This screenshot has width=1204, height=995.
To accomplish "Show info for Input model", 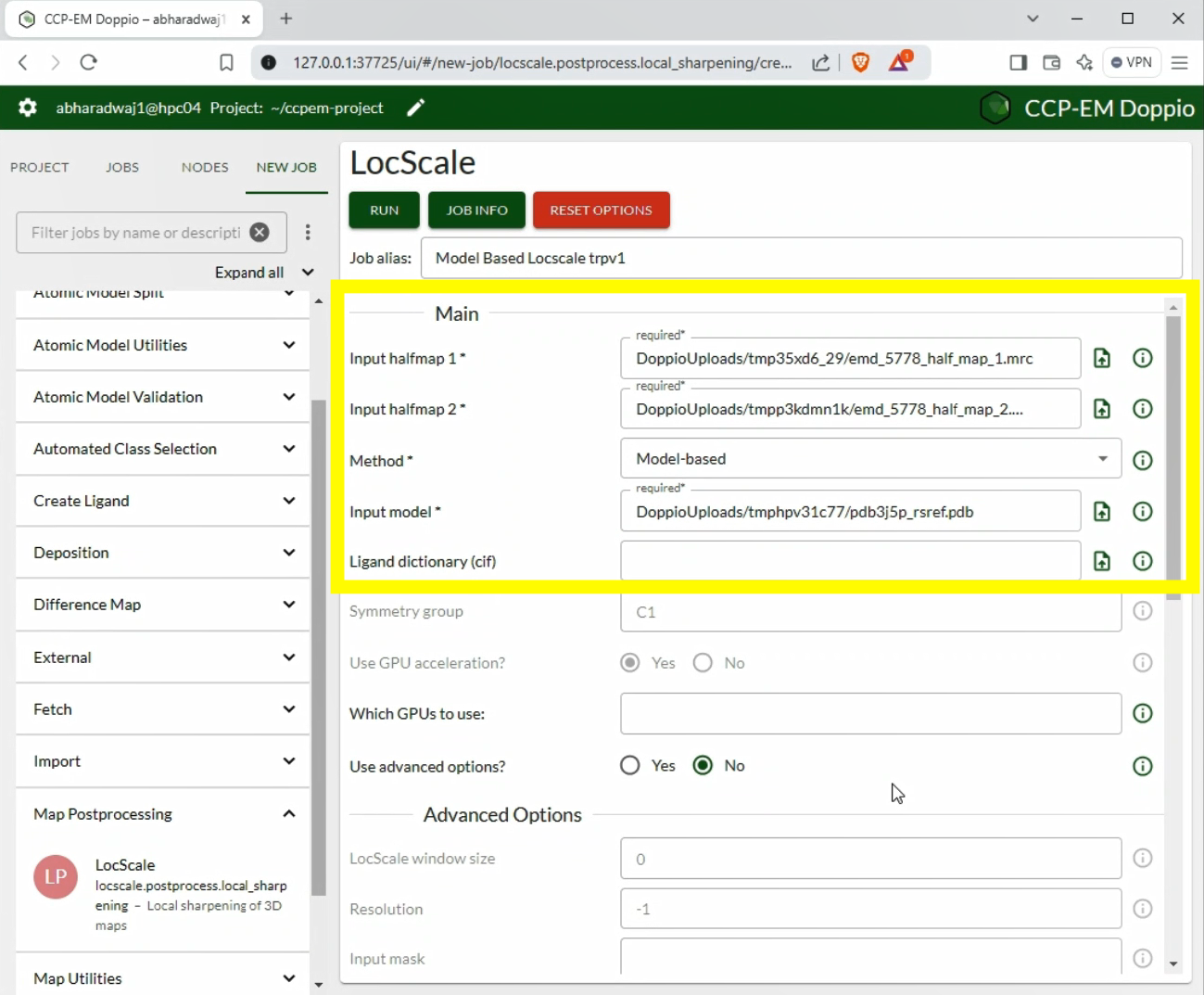I will tap(1143, 511).
